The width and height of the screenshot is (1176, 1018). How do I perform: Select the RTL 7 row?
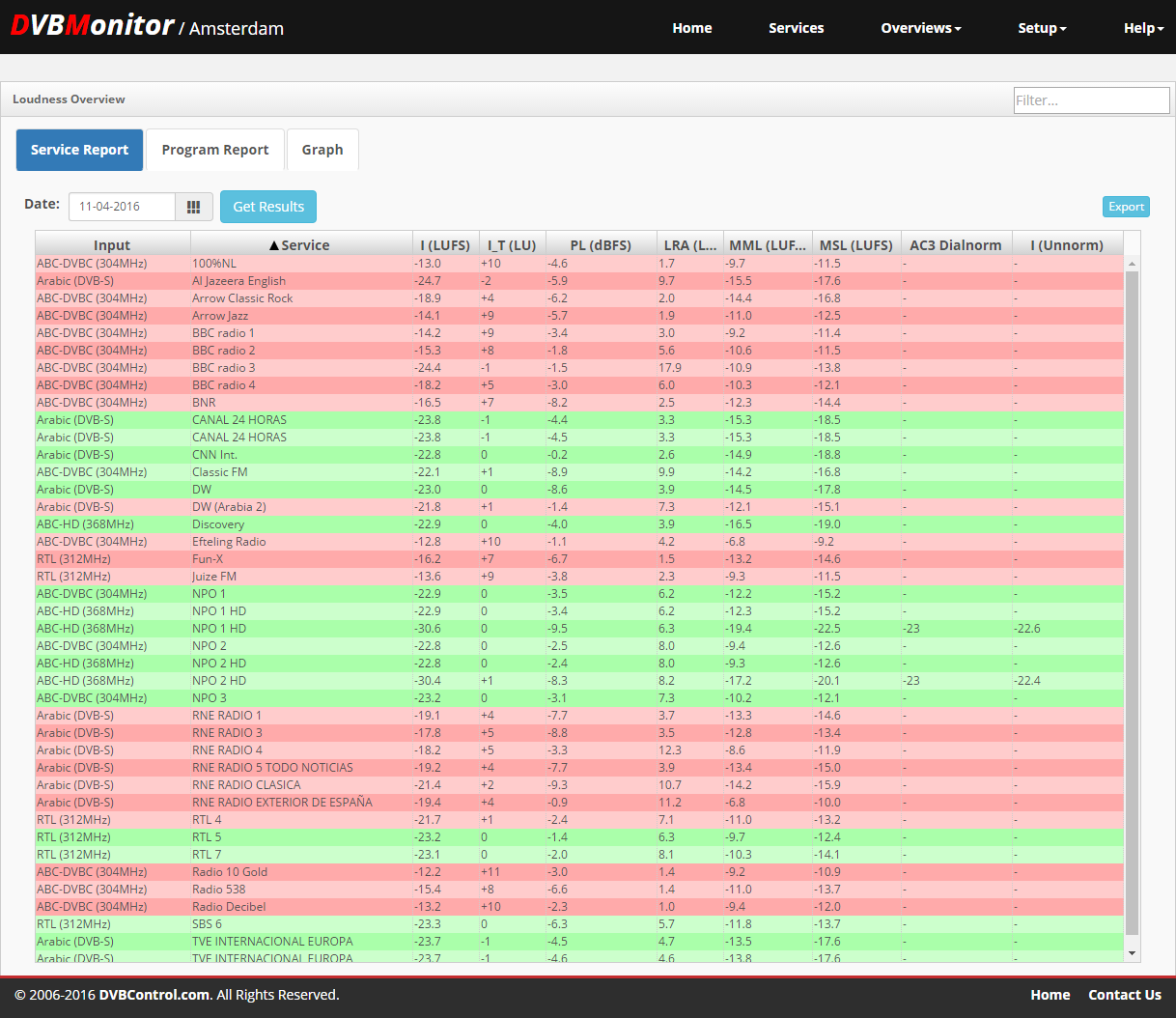579,855
